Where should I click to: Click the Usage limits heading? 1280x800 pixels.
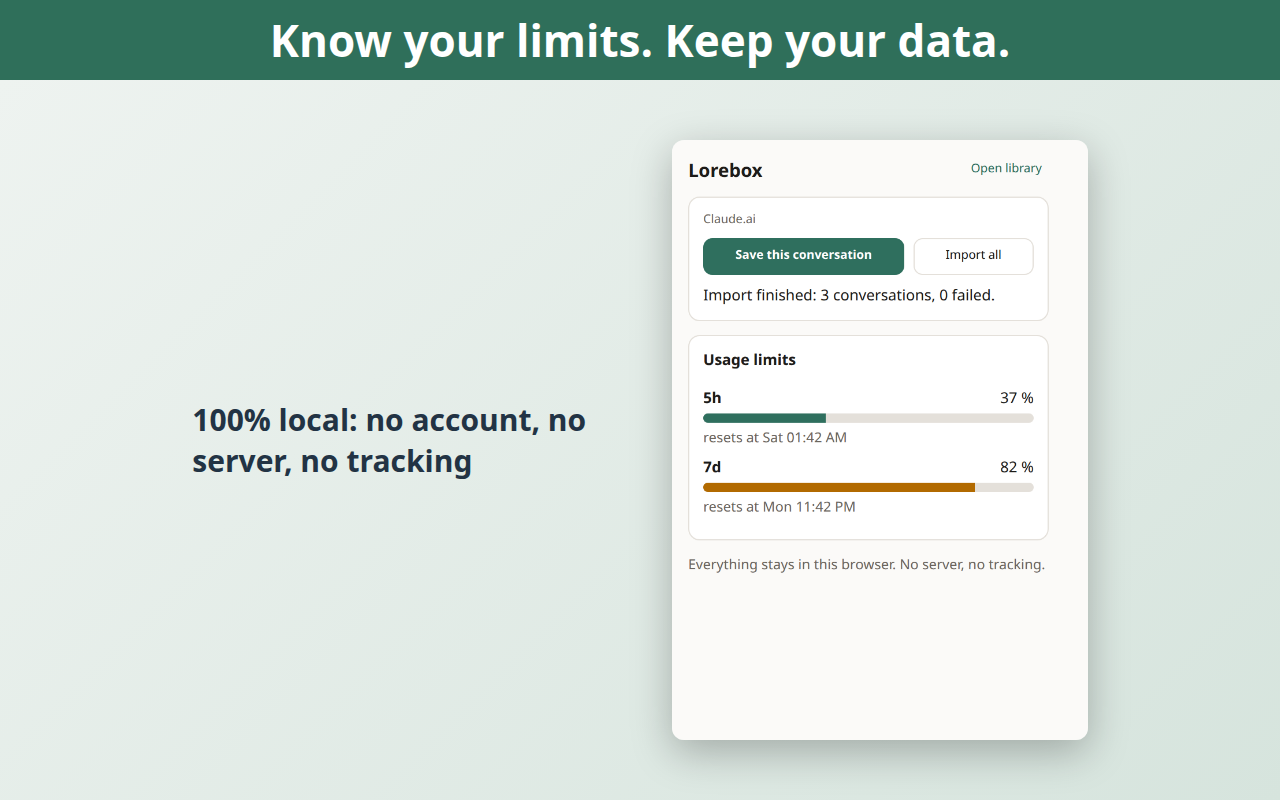(749, 360)
